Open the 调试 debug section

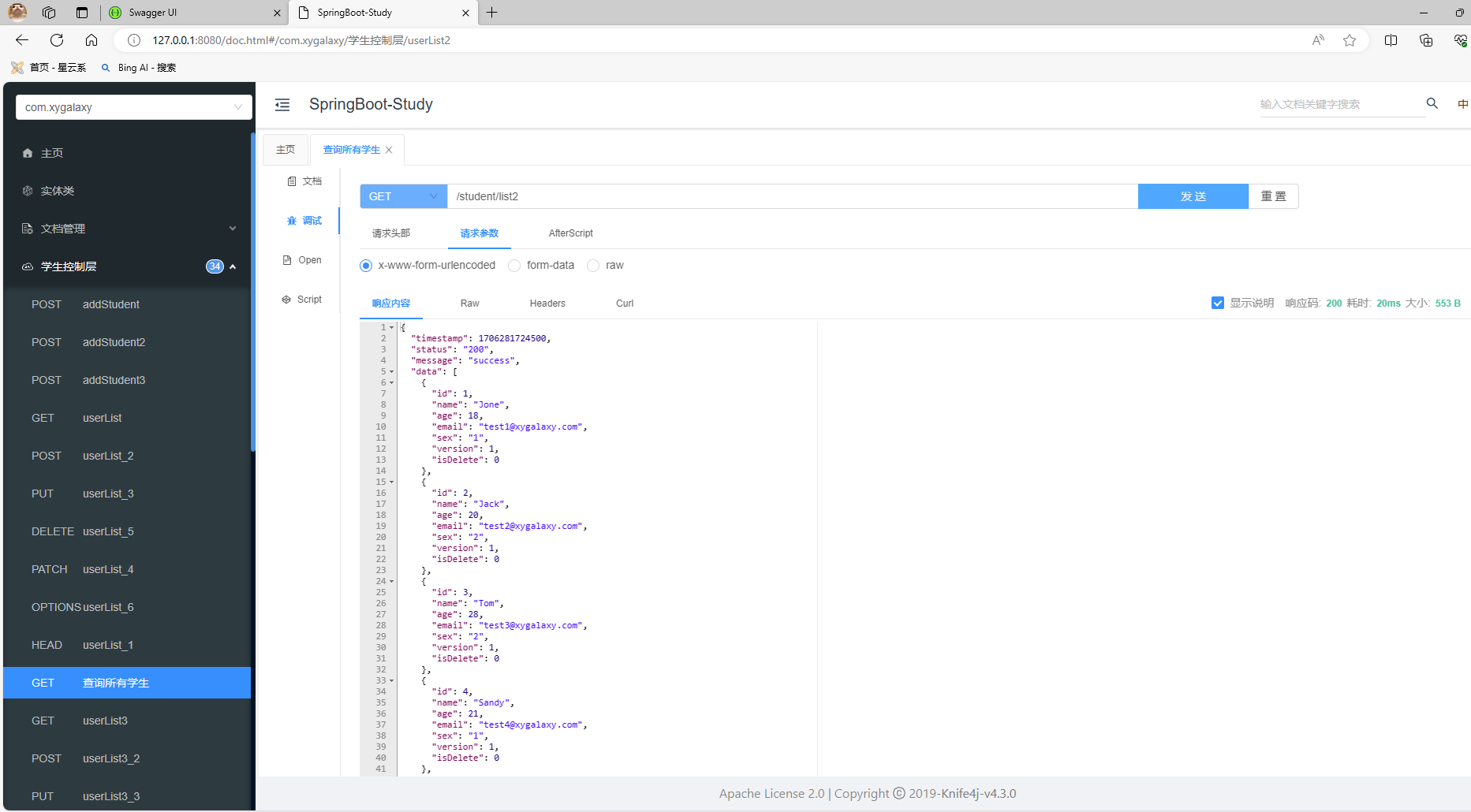[304, 221]
